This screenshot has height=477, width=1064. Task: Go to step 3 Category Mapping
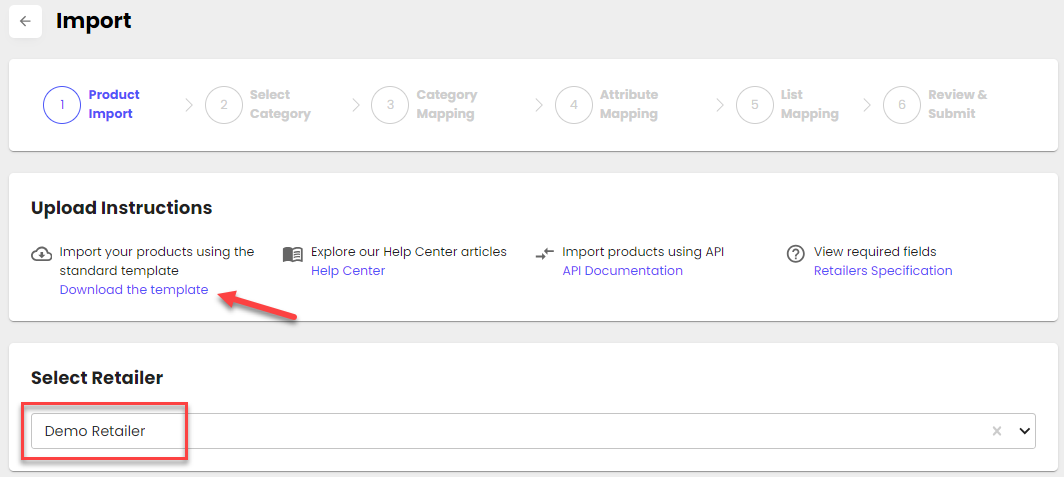coord(446,104)
